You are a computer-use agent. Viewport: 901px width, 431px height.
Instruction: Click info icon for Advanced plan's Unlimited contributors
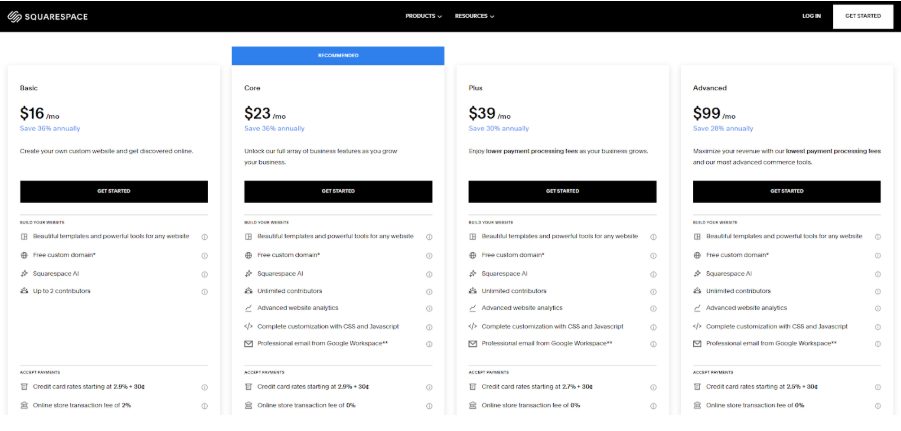tap(877, 291)
